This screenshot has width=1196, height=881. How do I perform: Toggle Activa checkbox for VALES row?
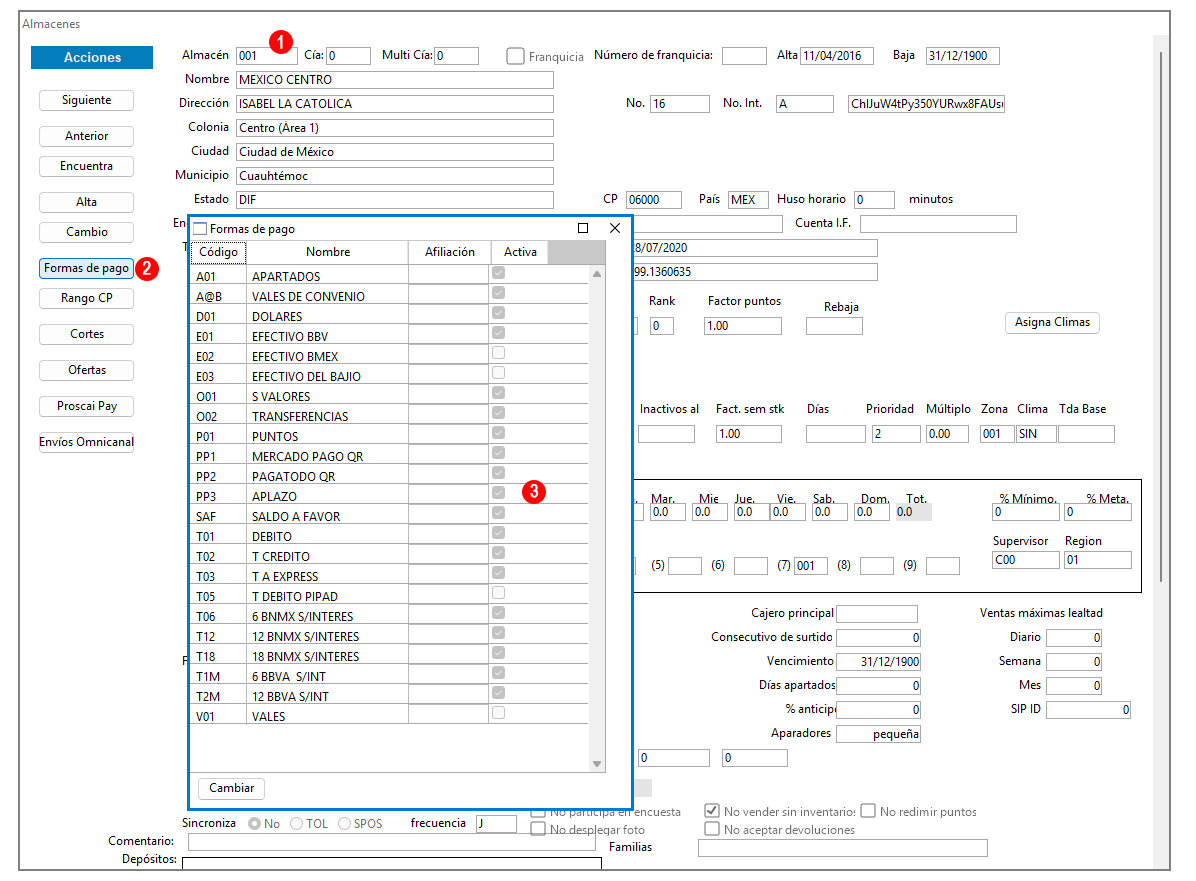[498, 712]
